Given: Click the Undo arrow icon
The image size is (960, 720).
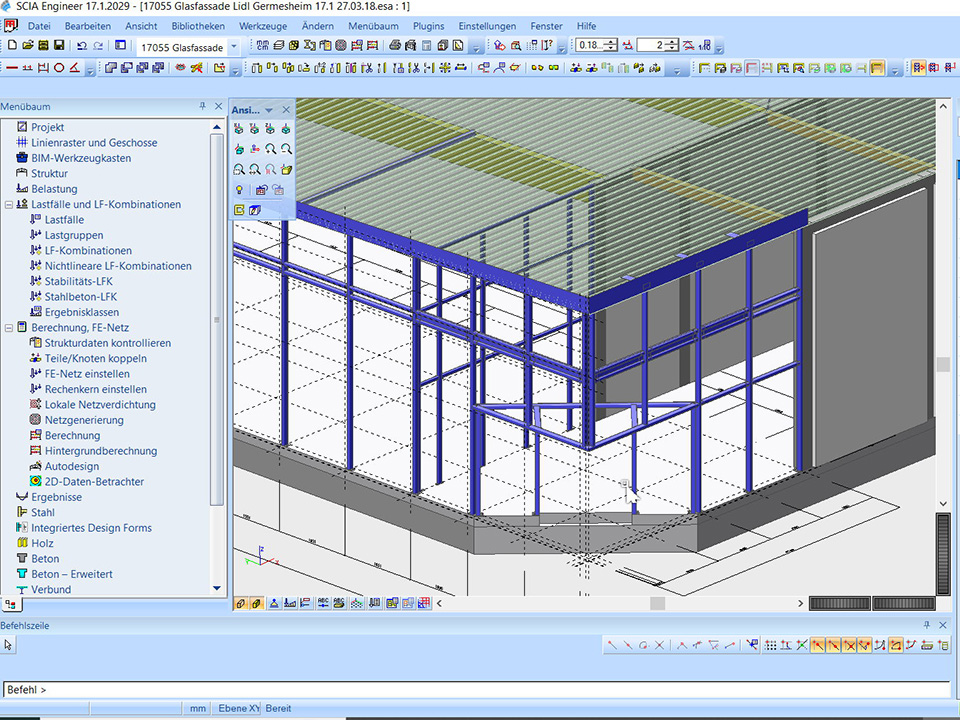Looking at the screenshot, I should click(x=82, y=46).
